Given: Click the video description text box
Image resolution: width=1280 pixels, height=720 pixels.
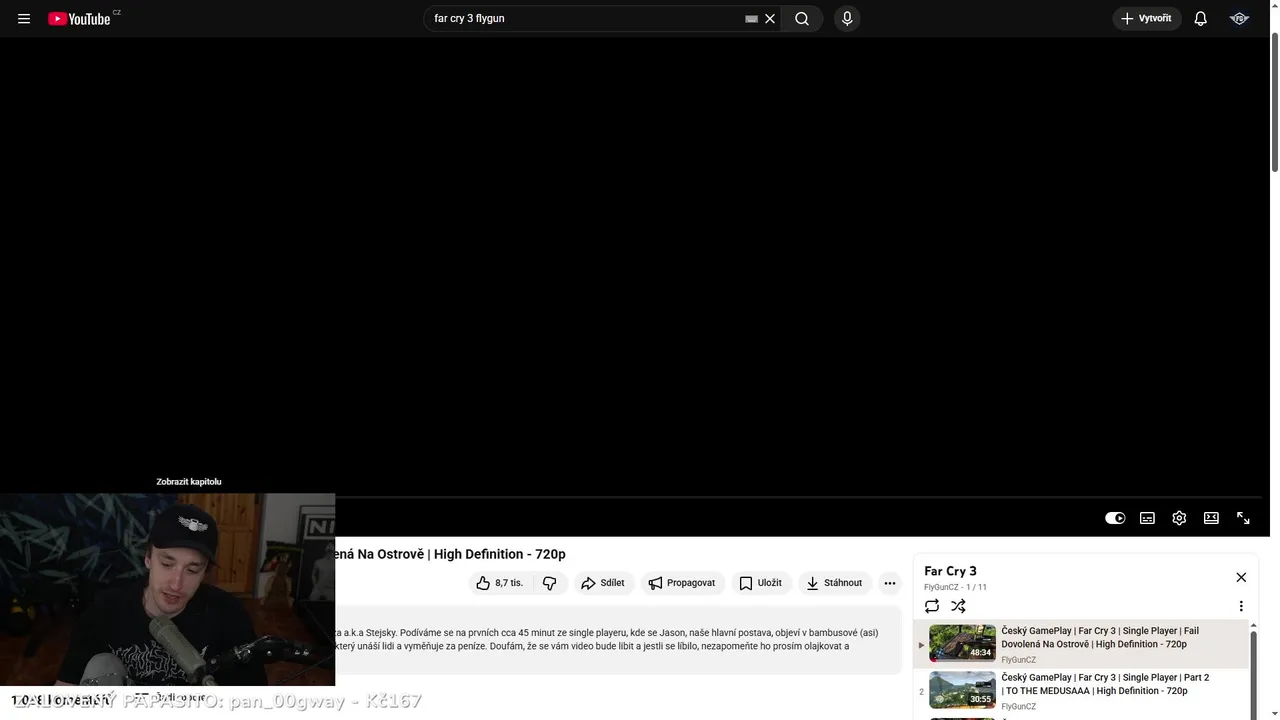Looking at the screenshot, I should (x=618, y=640).
